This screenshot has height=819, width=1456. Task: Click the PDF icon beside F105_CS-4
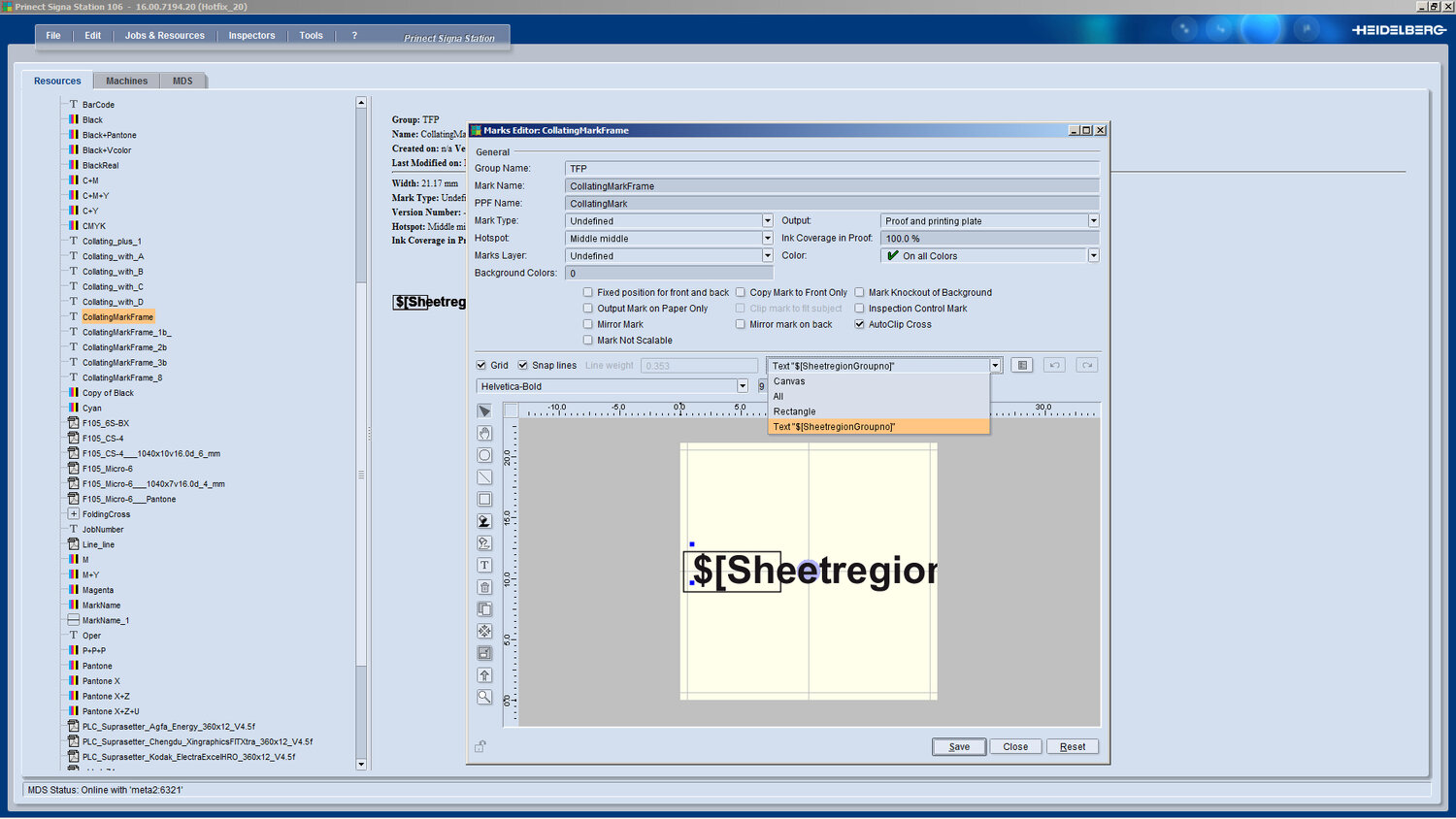pyautogui.click(x=73, y=438)
